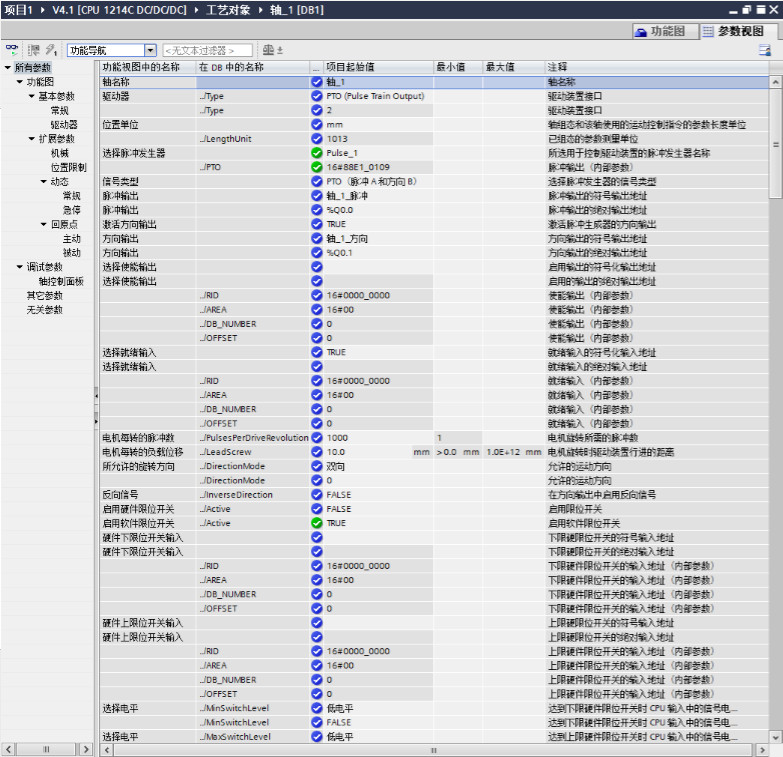Click the toolbar icon directly left of the 功能导航 dropdown
The width and height of the screenshot is (783, 757).
(x=51, y=49)
